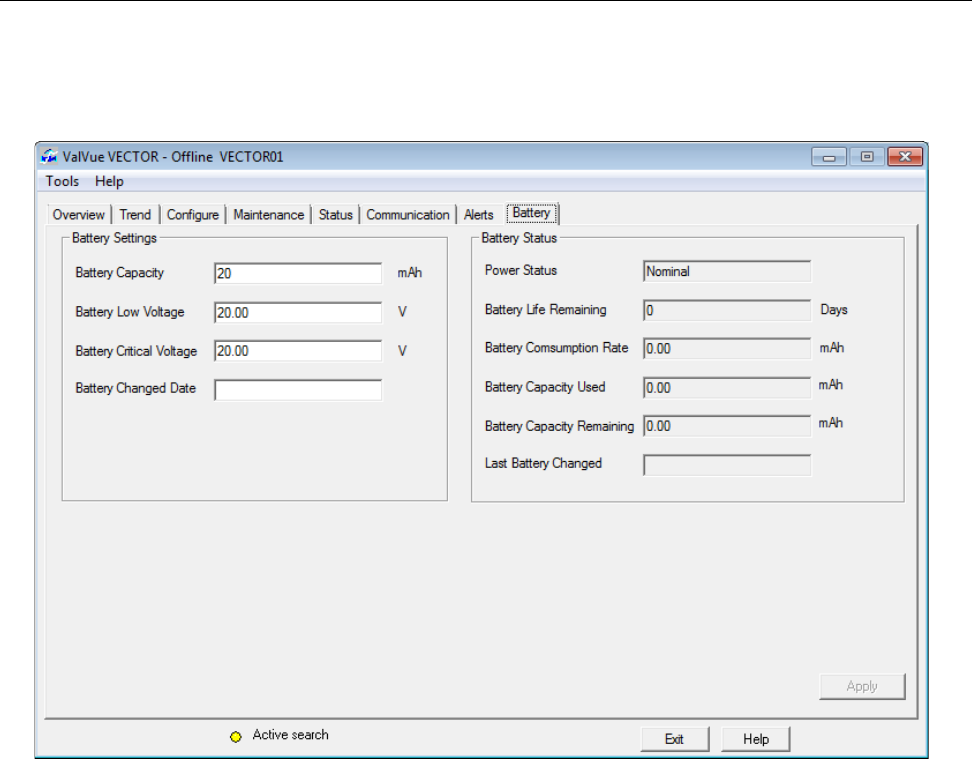Viewport: 972px width, 759px height.
Task: Focus the Battery Critical Voltage field
Action: coord(298,351)
